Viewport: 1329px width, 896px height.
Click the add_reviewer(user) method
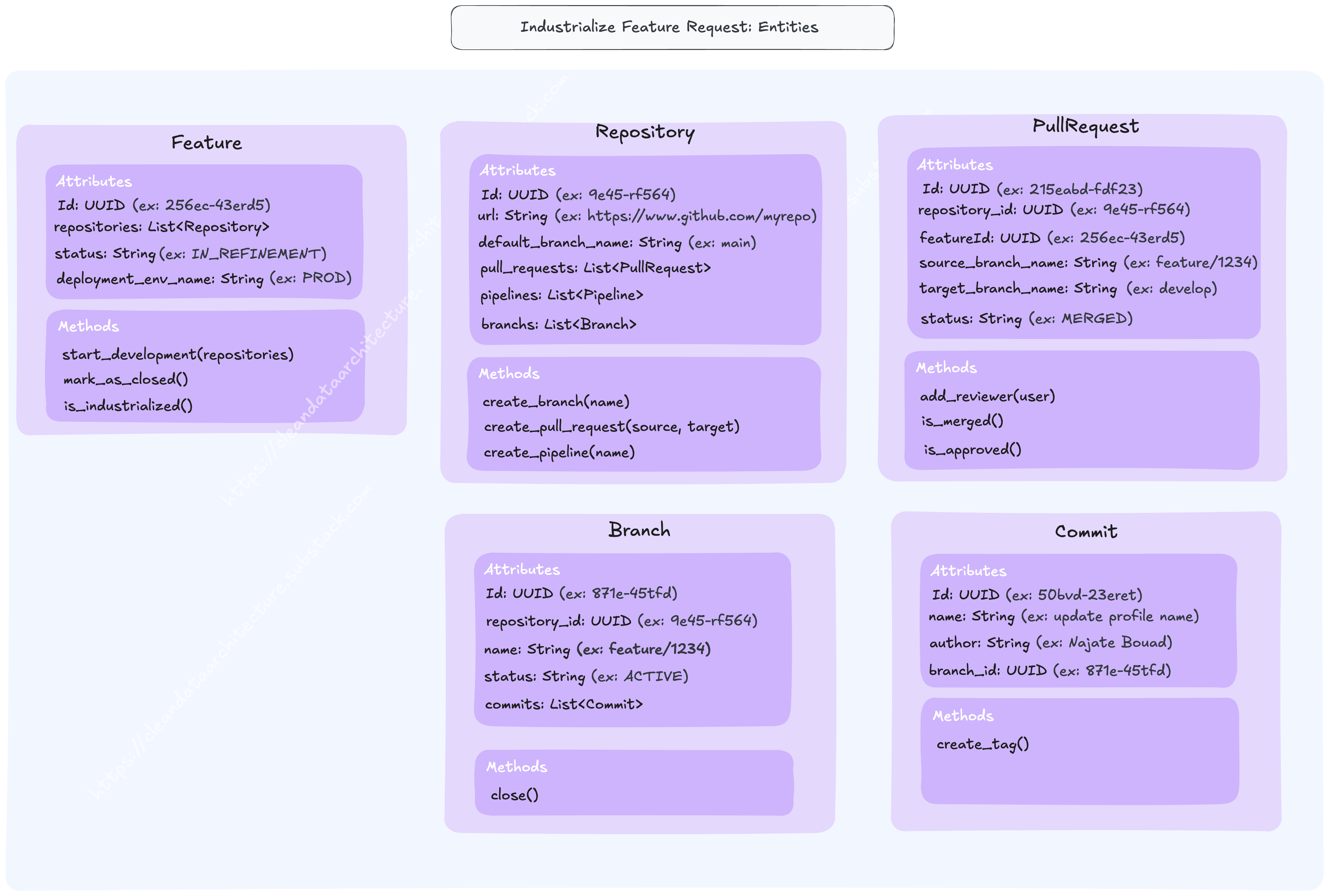987,397
